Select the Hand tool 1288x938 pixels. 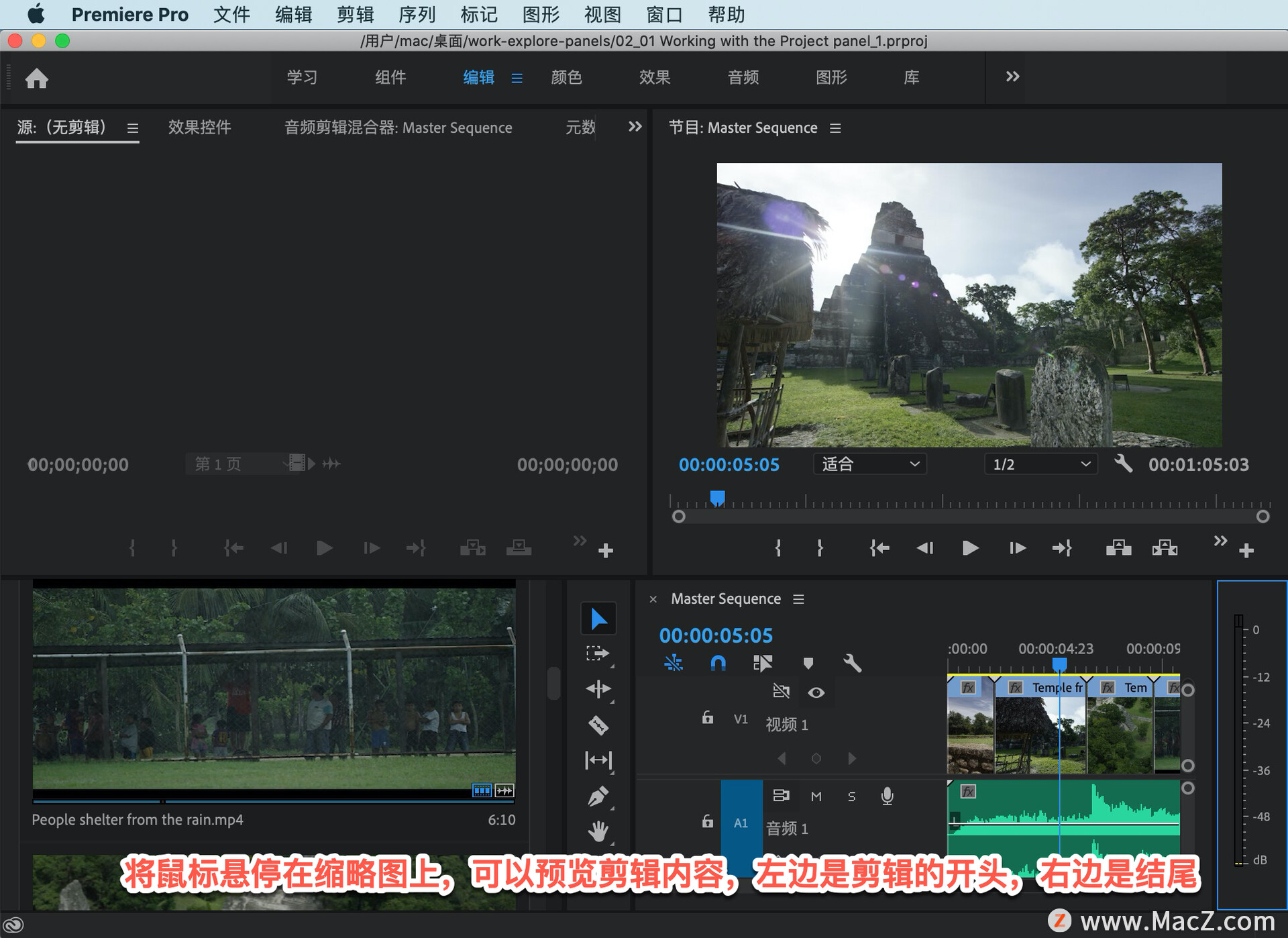tap(598, 831)
